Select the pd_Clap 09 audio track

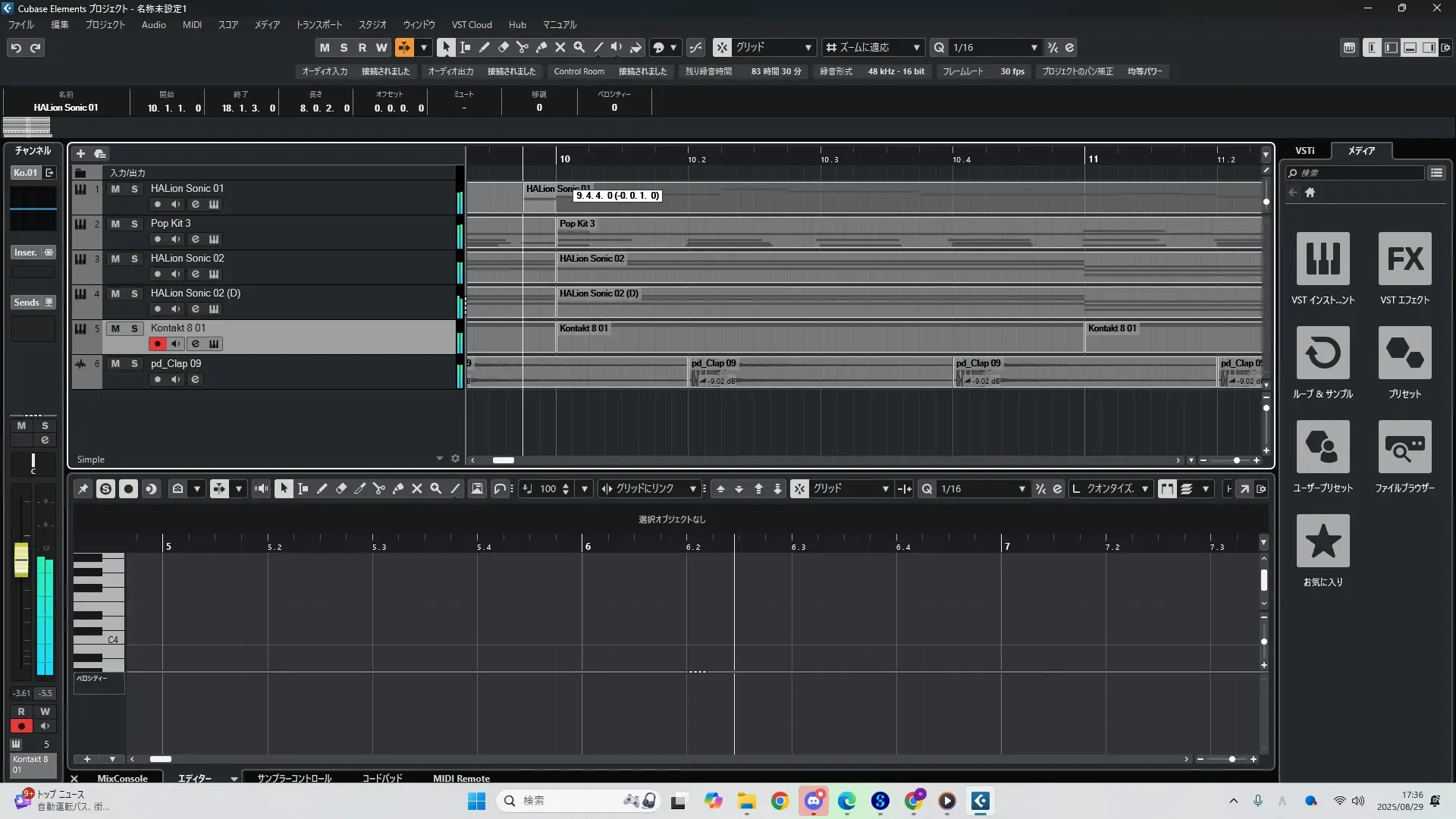click(x=176, y=364)
